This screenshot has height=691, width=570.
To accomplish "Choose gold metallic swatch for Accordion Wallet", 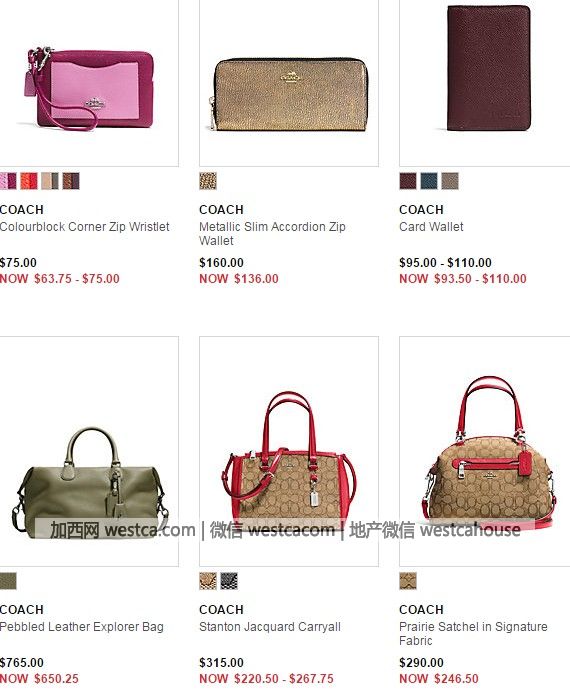I will pyautogui.click(x=208, y=181).
